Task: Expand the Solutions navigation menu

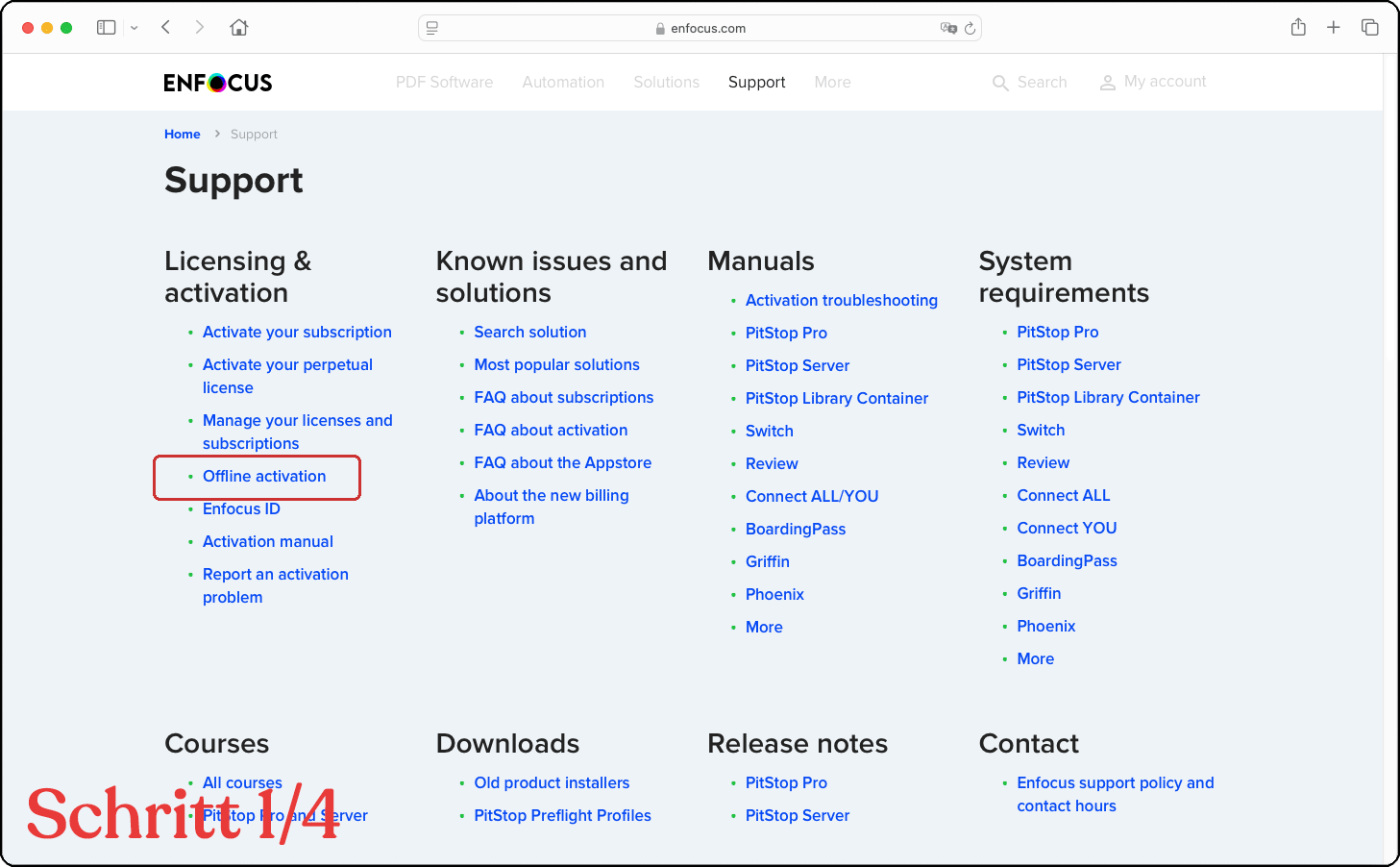Action: (666, 83)
